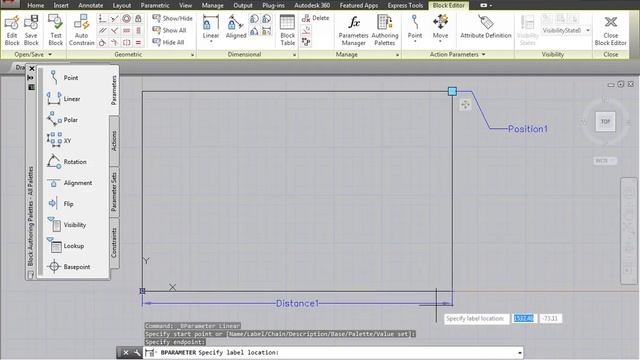Click Close Block Editor
Screen dimensions: 640x360
[610, 30]
